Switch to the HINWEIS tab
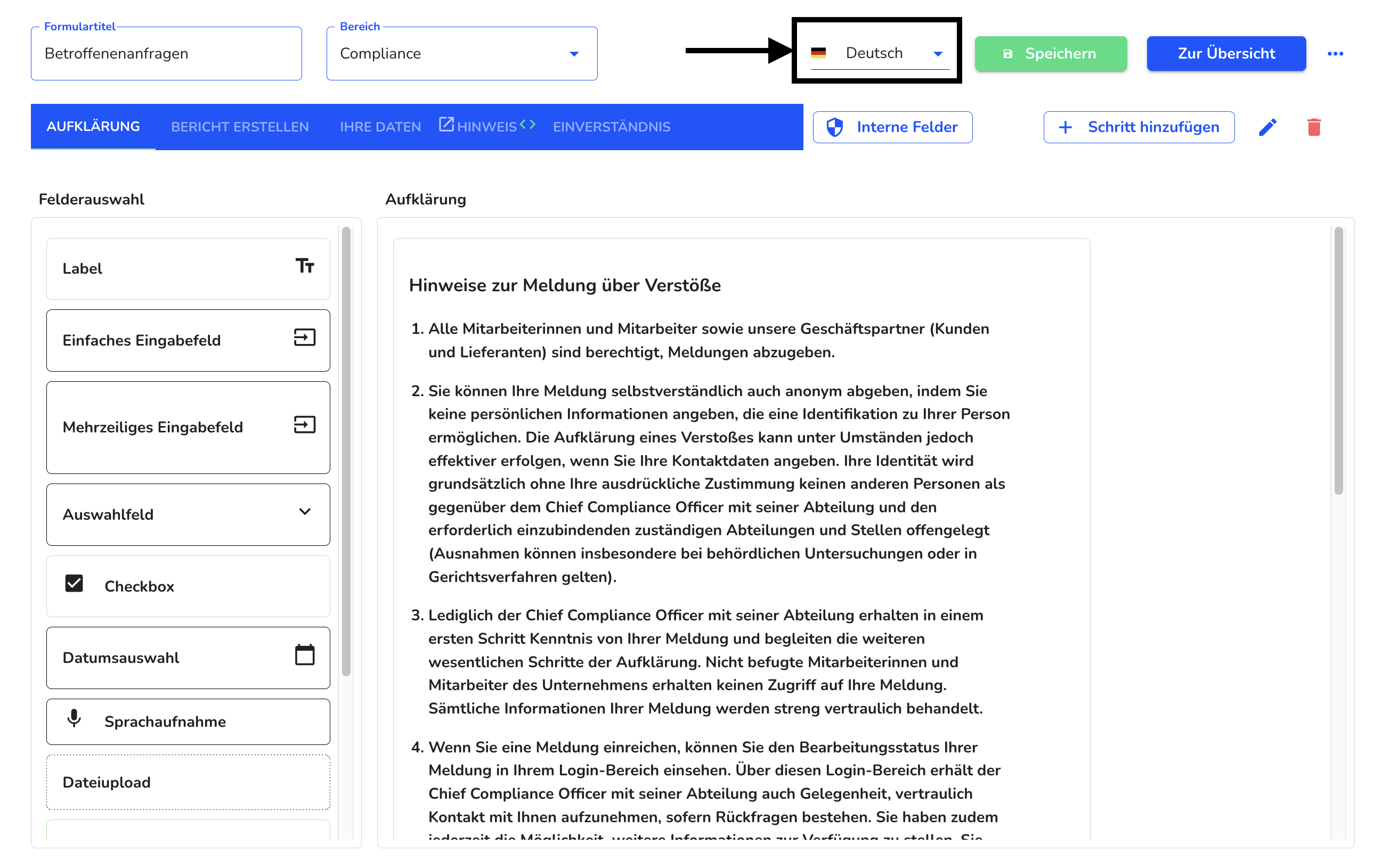This screenshot has height=868, width=1382. [487, 127]
